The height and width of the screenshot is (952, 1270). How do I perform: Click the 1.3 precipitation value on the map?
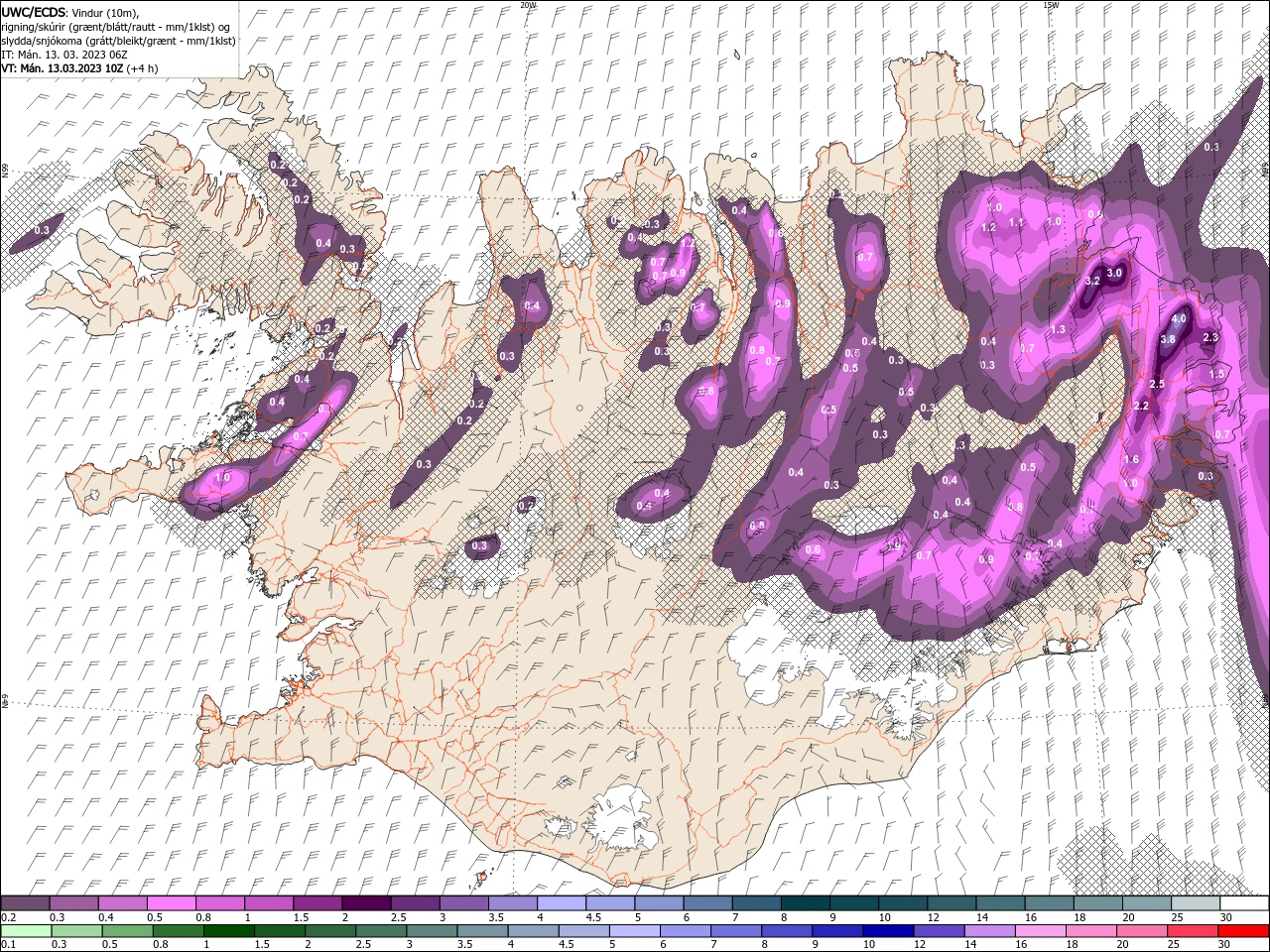coord(1058,329)
